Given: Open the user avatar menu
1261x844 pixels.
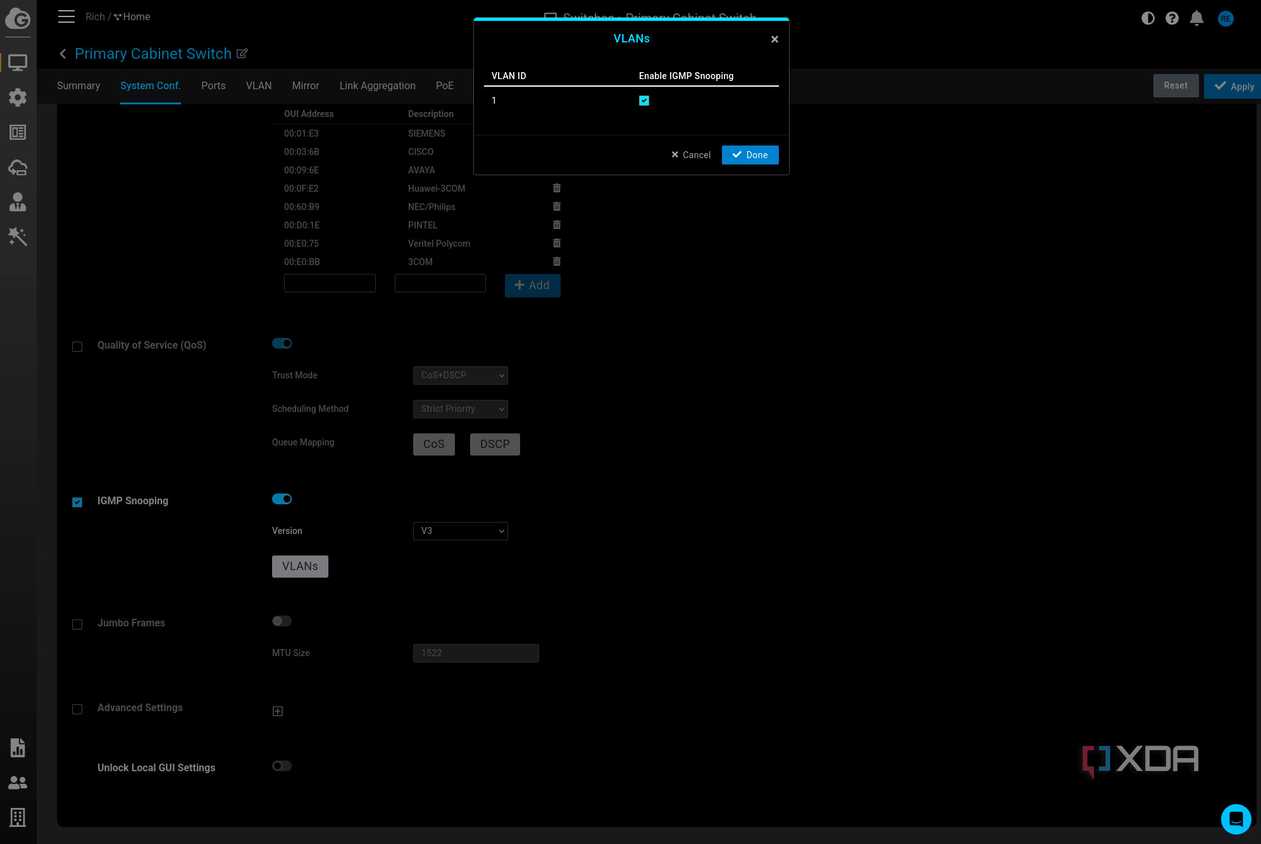Looking at the screenshot, I should [1225, 18].
